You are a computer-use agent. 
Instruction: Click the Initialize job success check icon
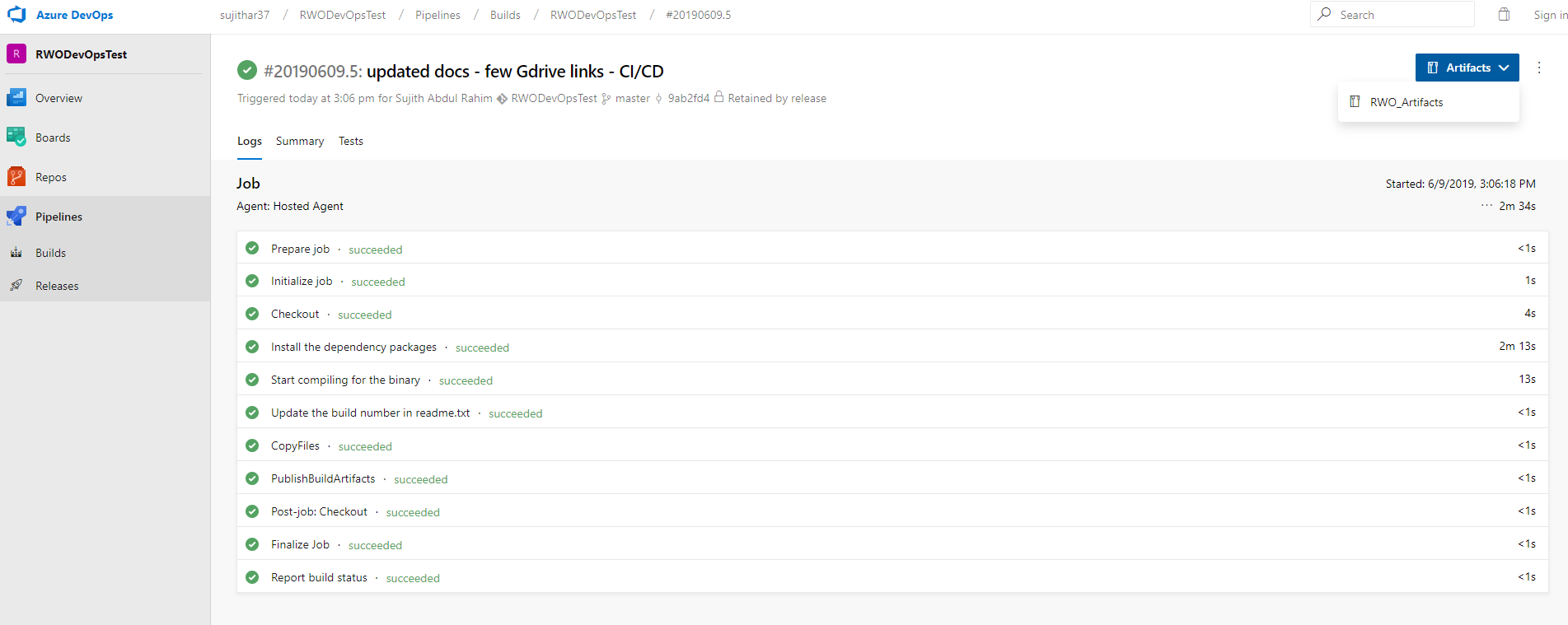click(252, 281)
